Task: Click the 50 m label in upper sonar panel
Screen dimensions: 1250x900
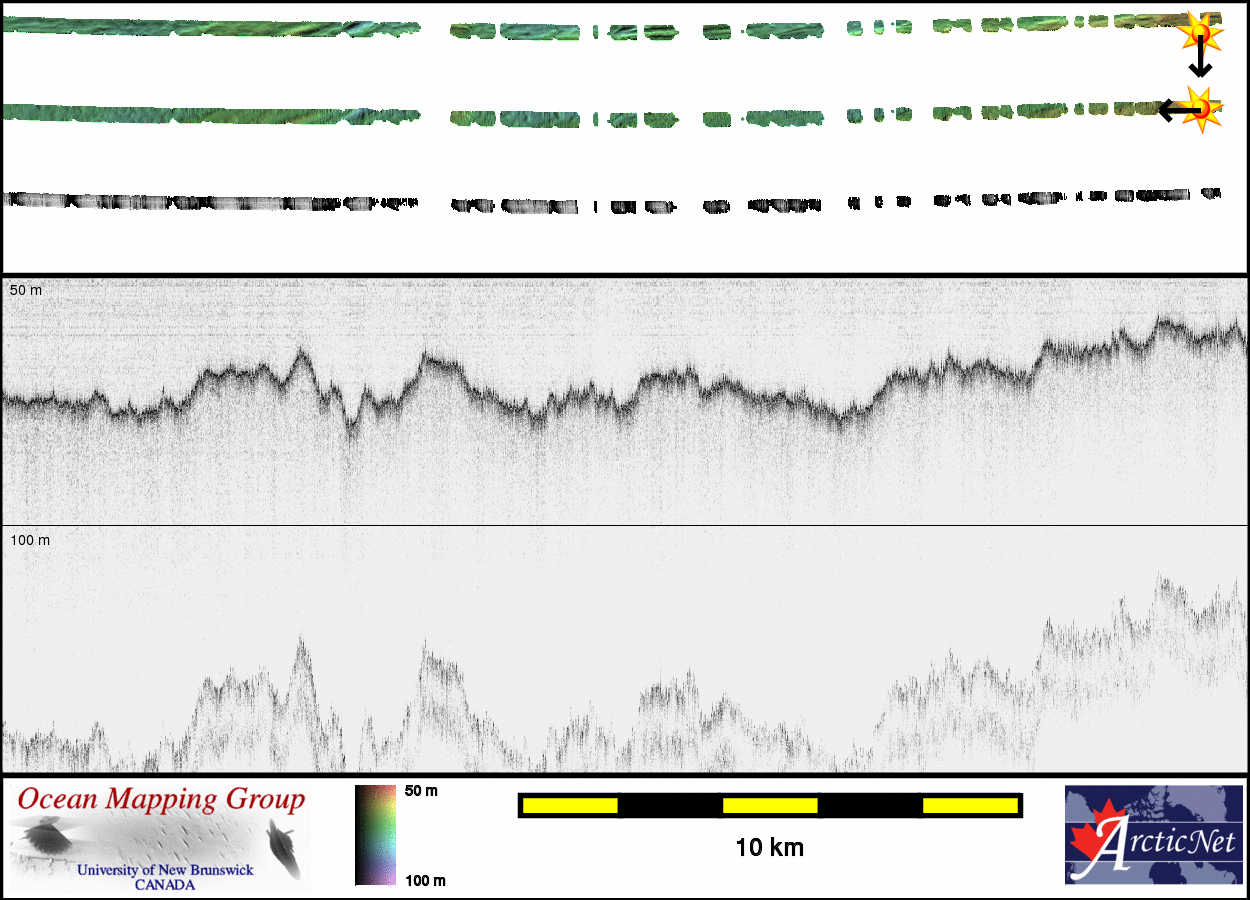Action: (x=26, y=290)
